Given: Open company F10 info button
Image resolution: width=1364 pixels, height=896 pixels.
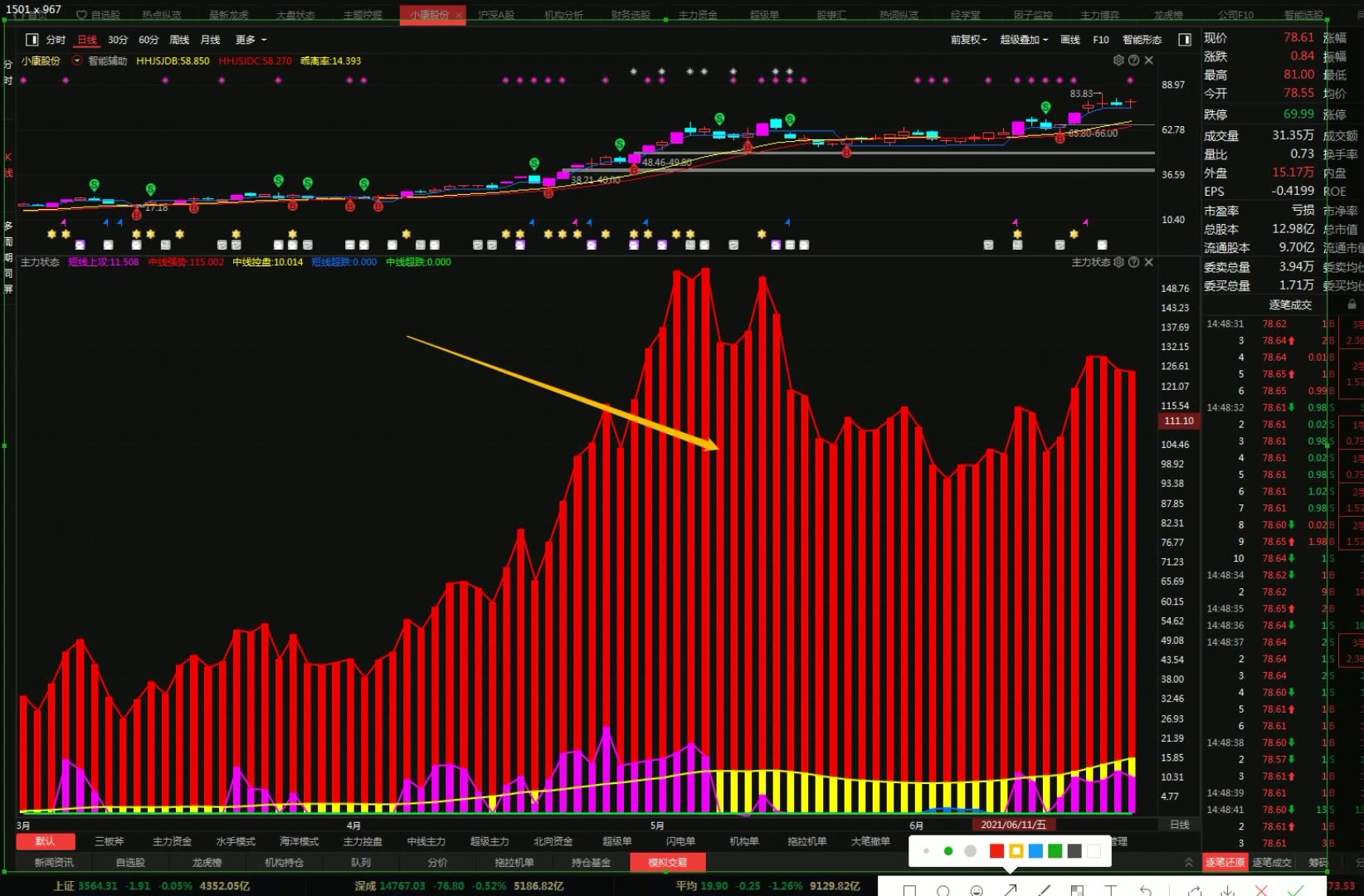Looking at the screenshot, I should click(x=1101, y=40).
